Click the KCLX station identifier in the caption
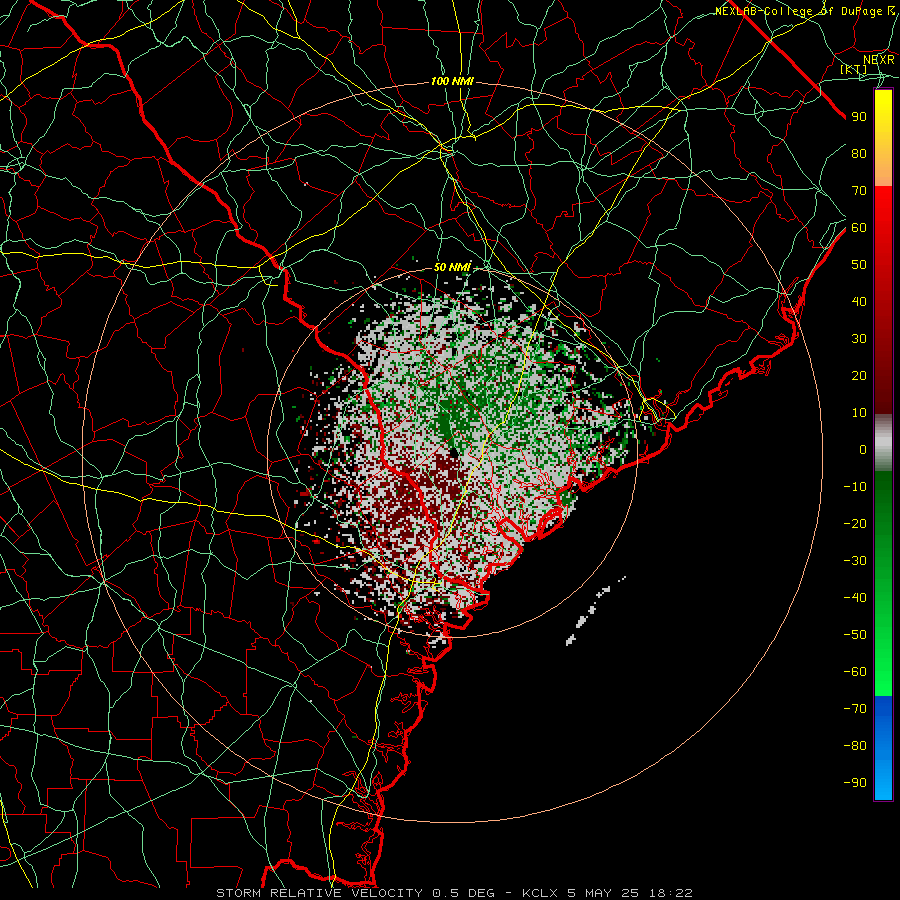This screenshot has width=900, height=900. click(540, 893)
